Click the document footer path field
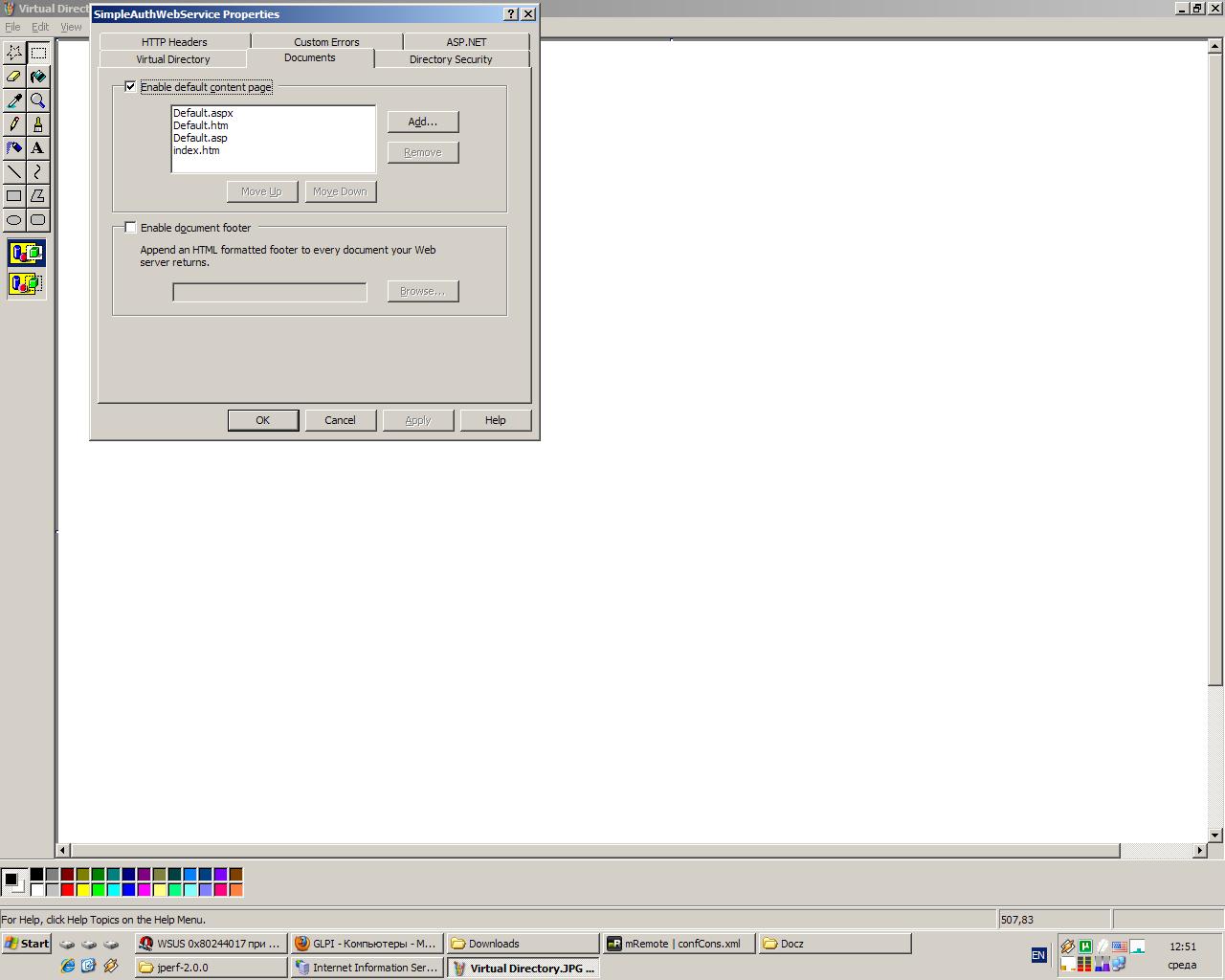Image resolution: width=1225 pixels, height=980 pixels. click(270, 292)
